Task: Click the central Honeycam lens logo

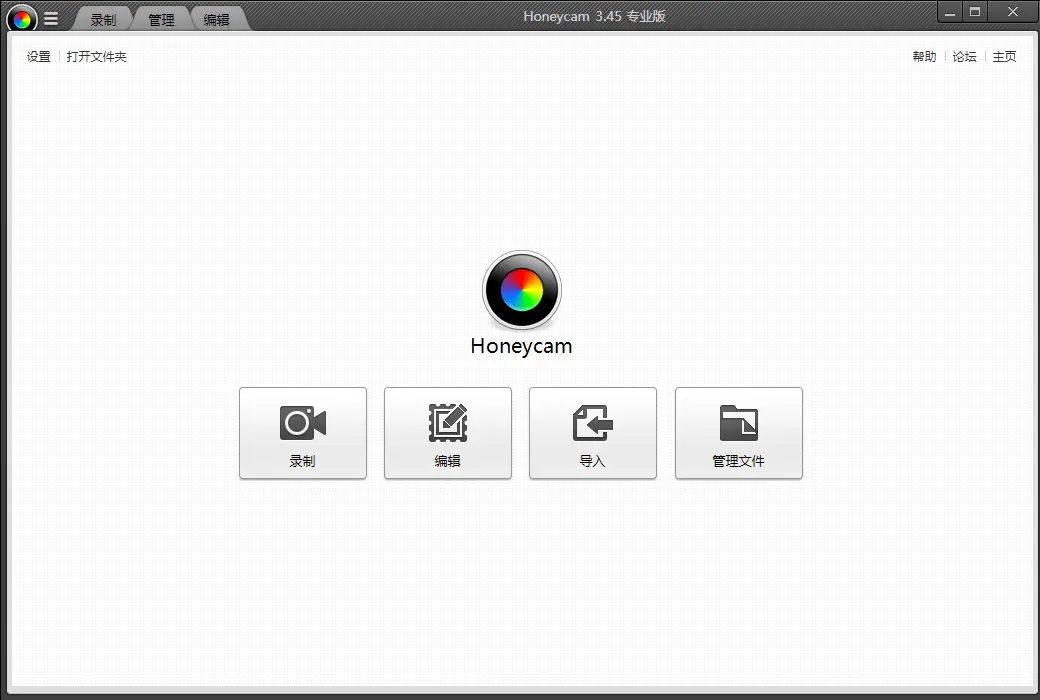Action: pos(522,290)
